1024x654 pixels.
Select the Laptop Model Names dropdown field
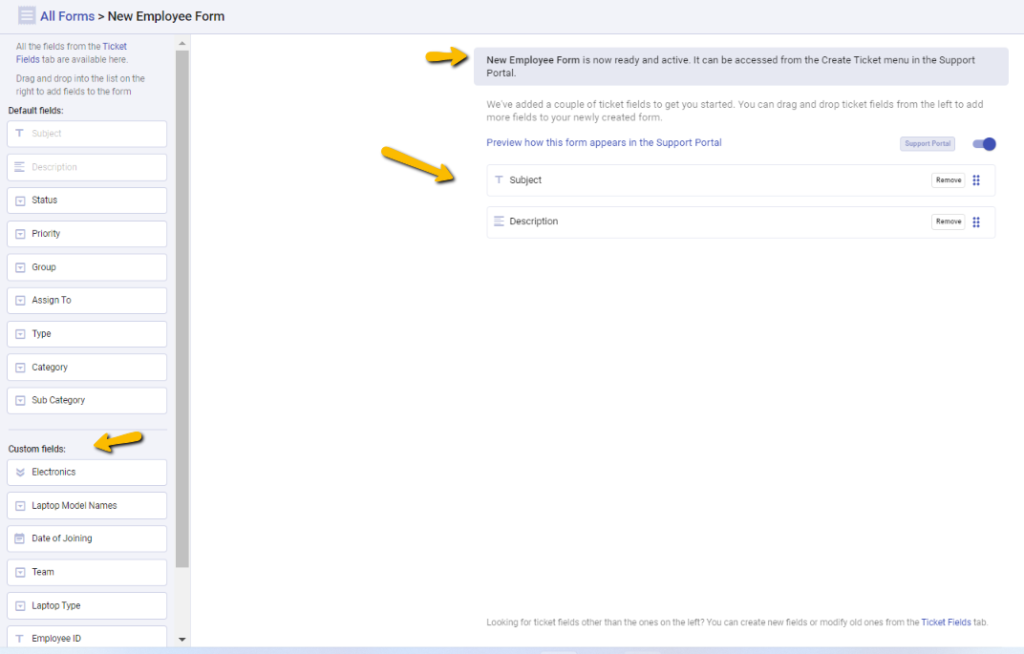(x=86, y=505)
